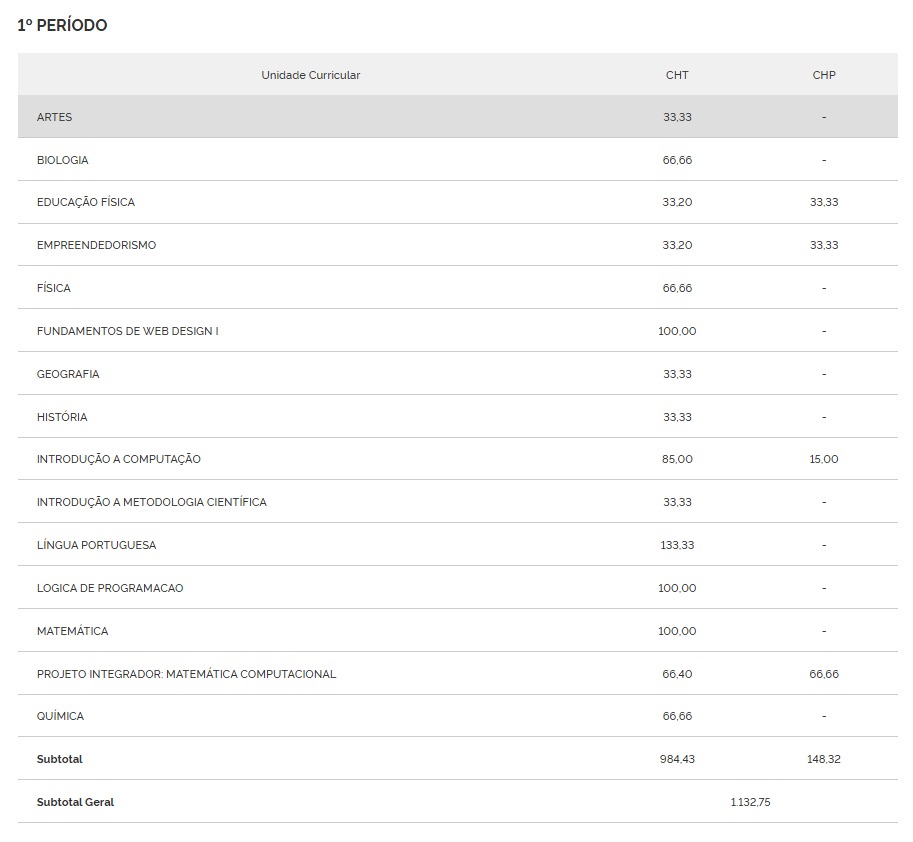Viewport: 913px width, 842px height.
Task: Click the 1º PERÍODO heading
Action: (x=62, y=25)
